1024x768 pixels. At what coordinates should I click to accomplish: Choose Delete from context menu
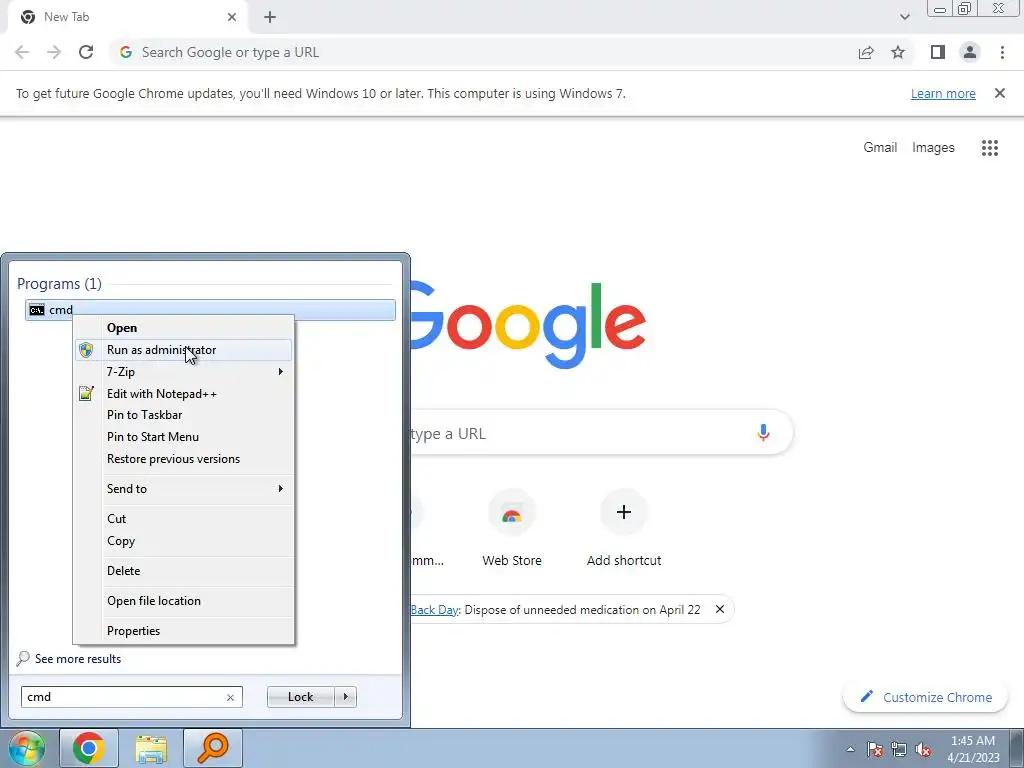point(184,571)
